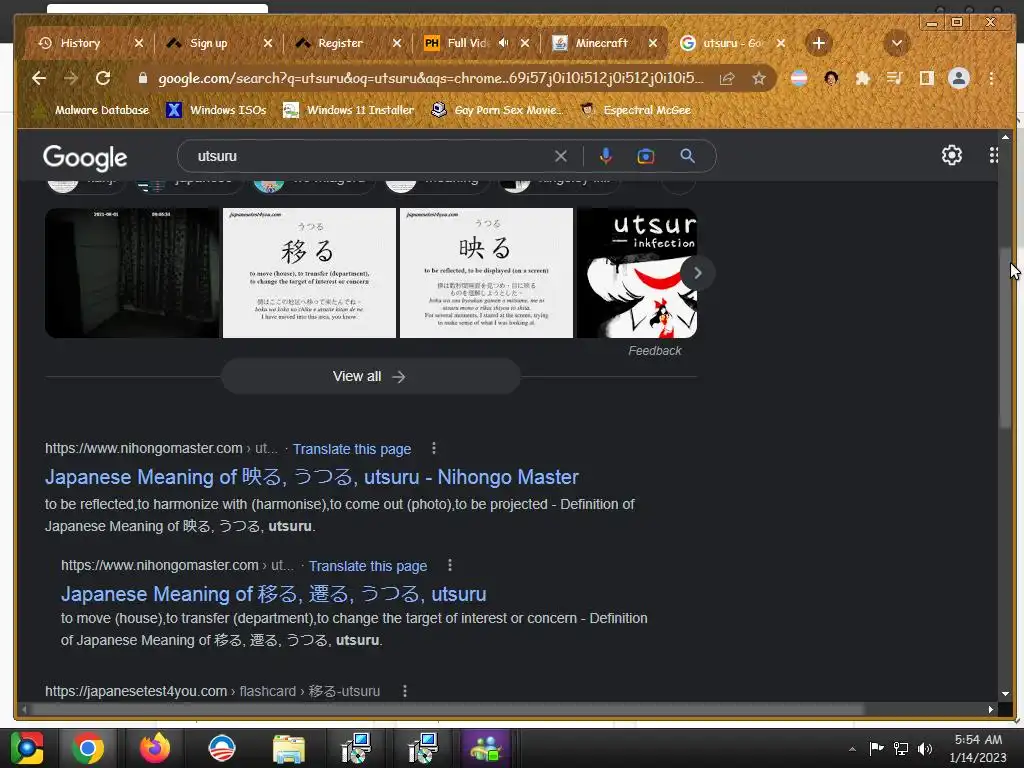Open the 映る flashcard image thumbnail

click(486, 273)
